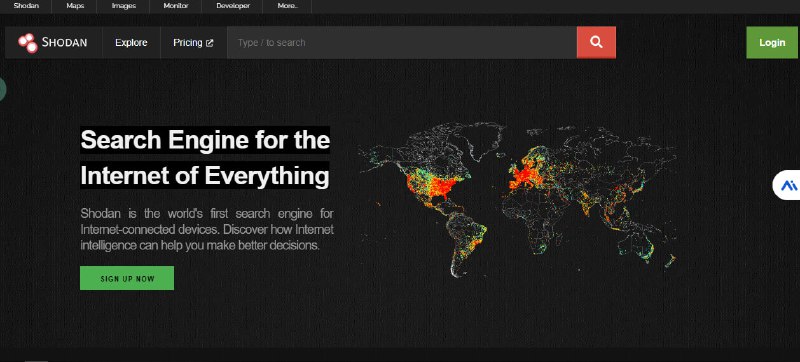The image size is (800, 362).
Task: Click the external-link icon beside Pricing
Action: tap(209, 43)
